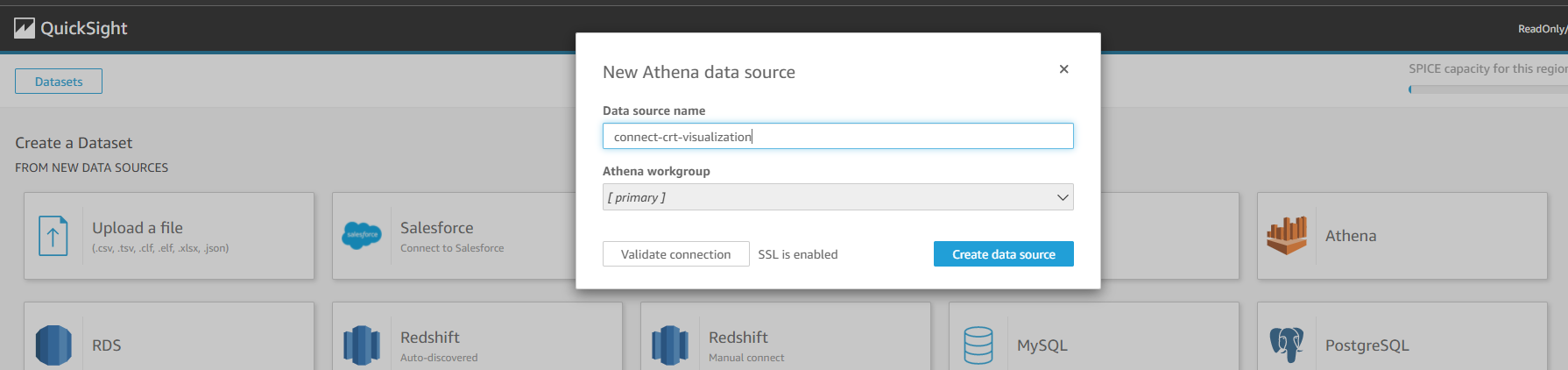Select the MySQL database icon
Viewport: 1568px width, 370px height.
[x=978, y=345]
